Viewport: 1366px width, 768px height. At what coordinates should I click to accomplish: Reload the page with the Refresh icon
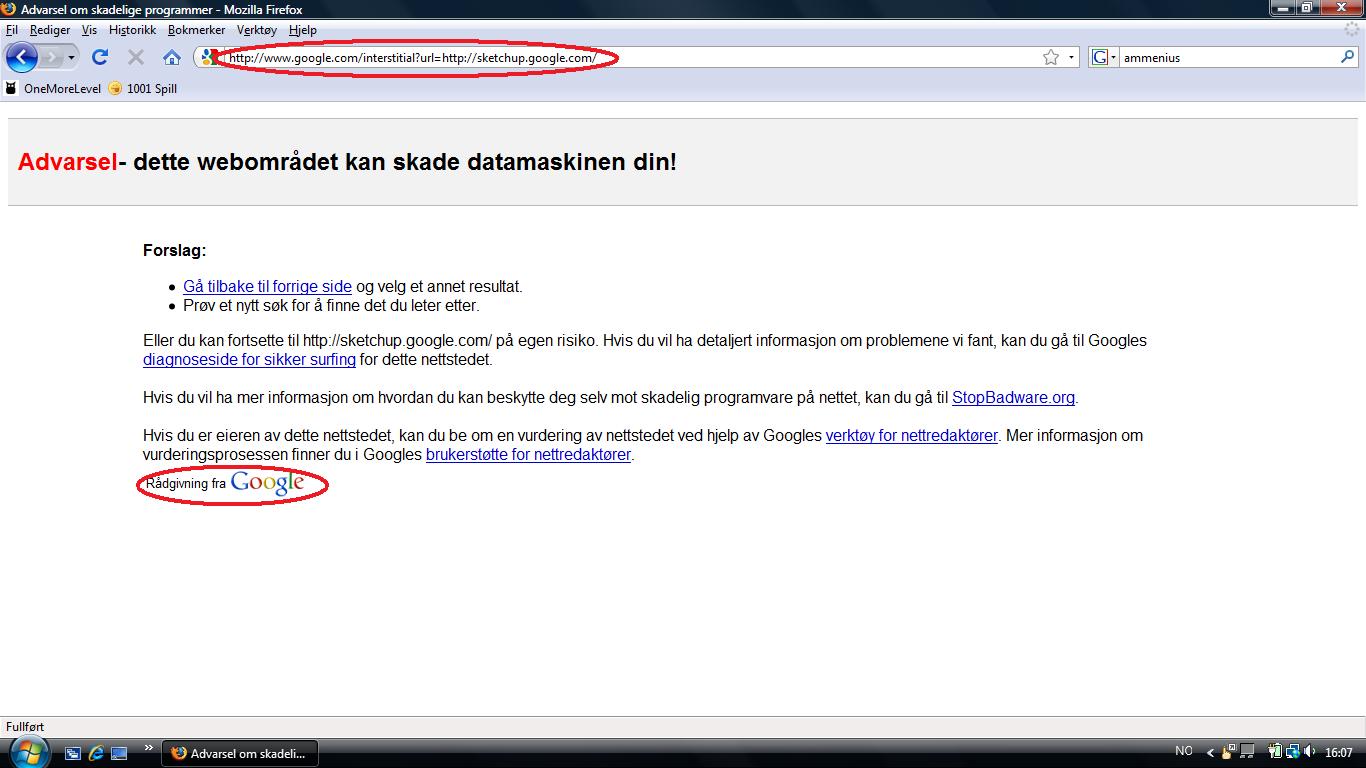pyautogui.click(x=100, y=57)
